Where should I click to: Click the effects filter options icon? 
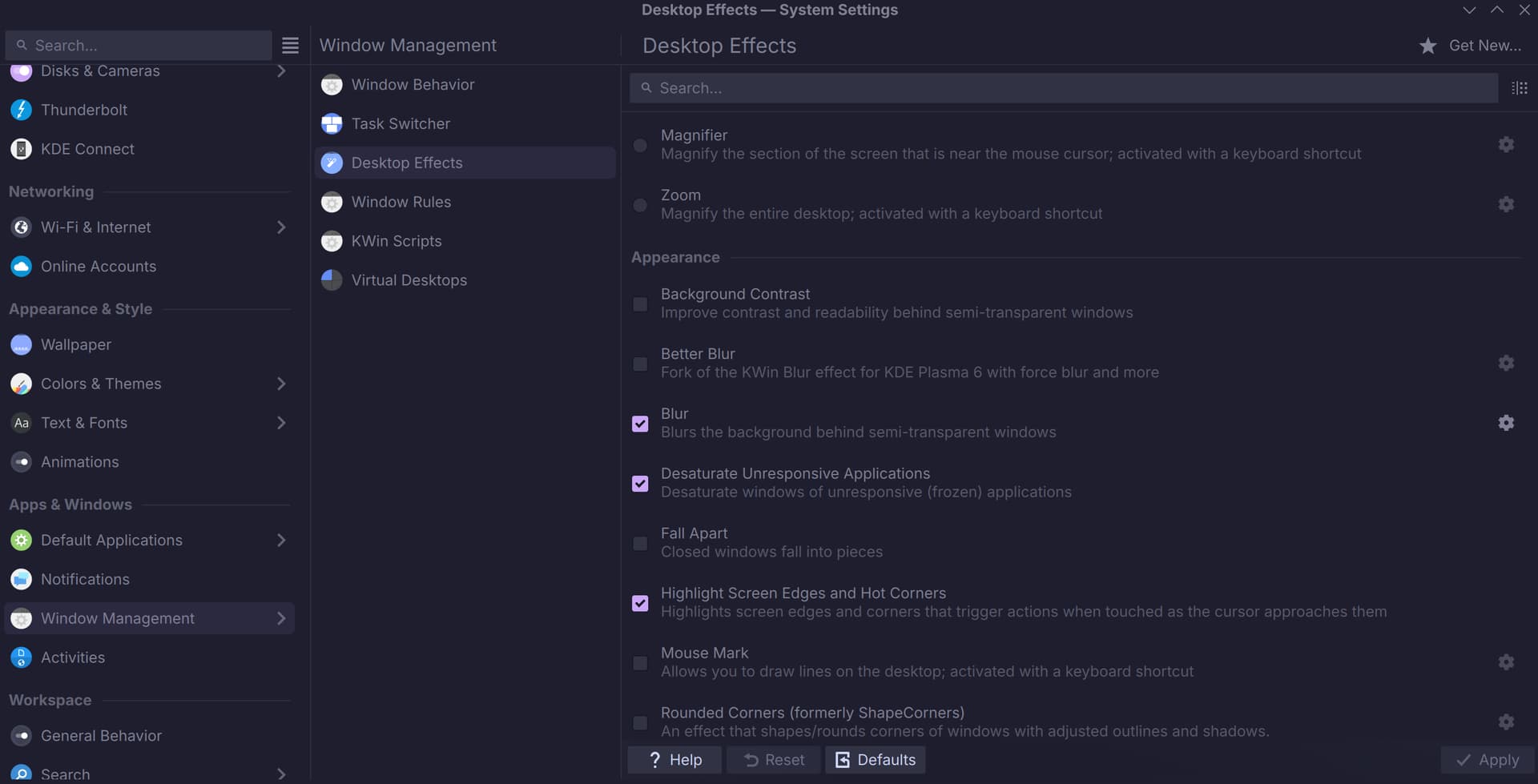1520,88
